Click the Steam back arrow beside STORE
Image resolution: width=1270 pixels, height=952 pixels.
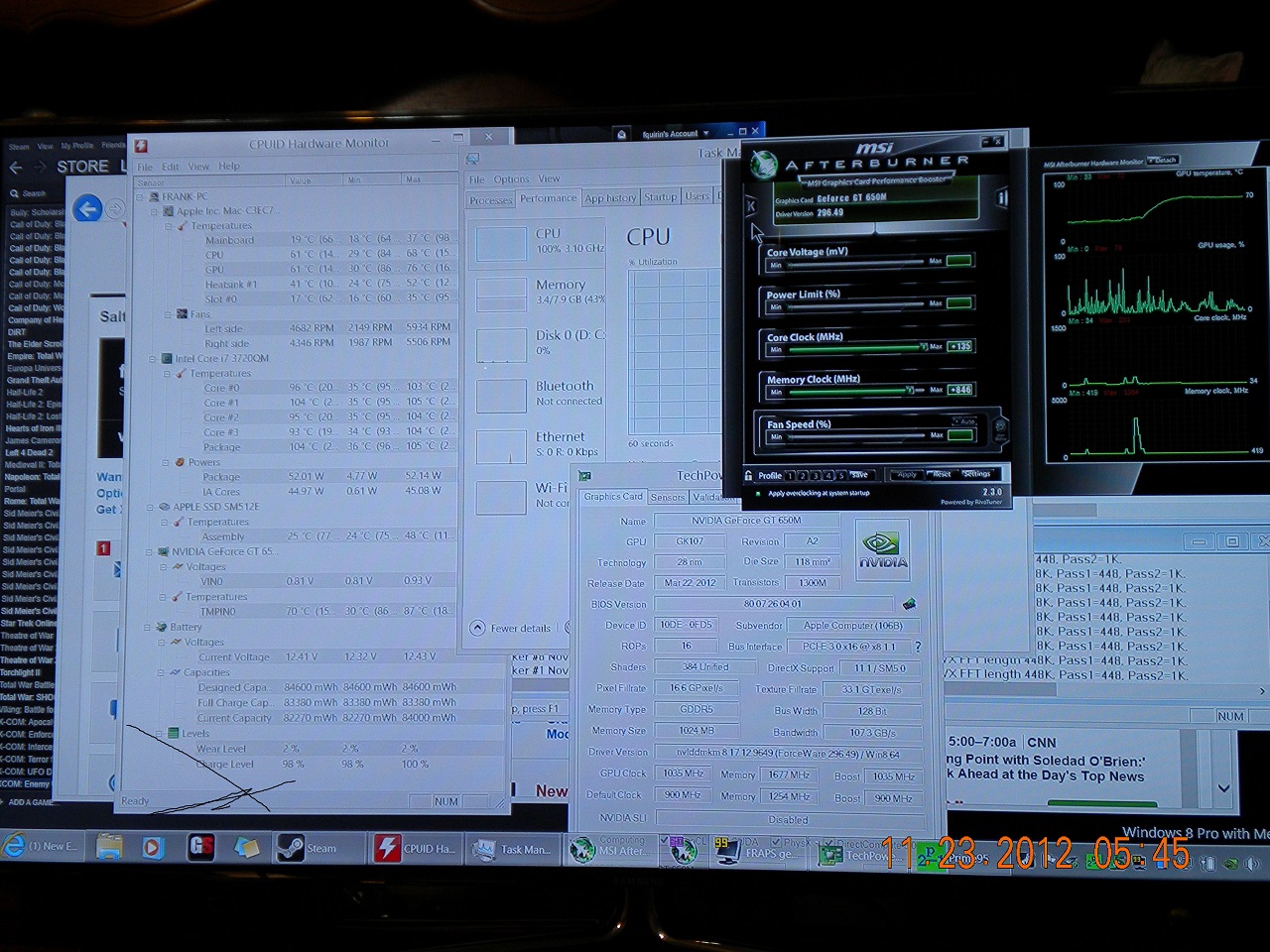pos(15,167)
